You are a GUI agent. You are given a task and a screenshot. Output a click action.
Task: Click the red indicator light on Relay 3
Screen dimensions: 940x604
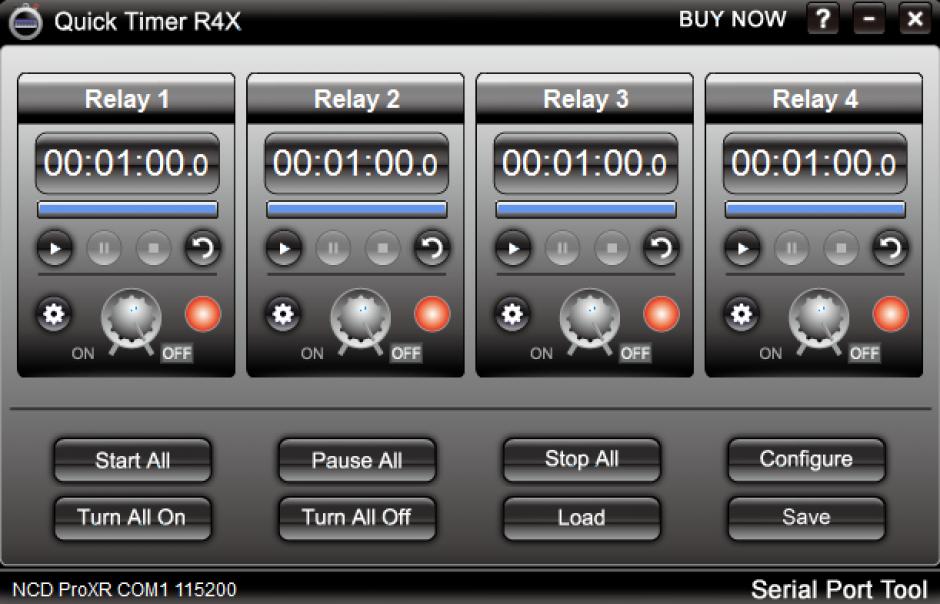[661, 313]
